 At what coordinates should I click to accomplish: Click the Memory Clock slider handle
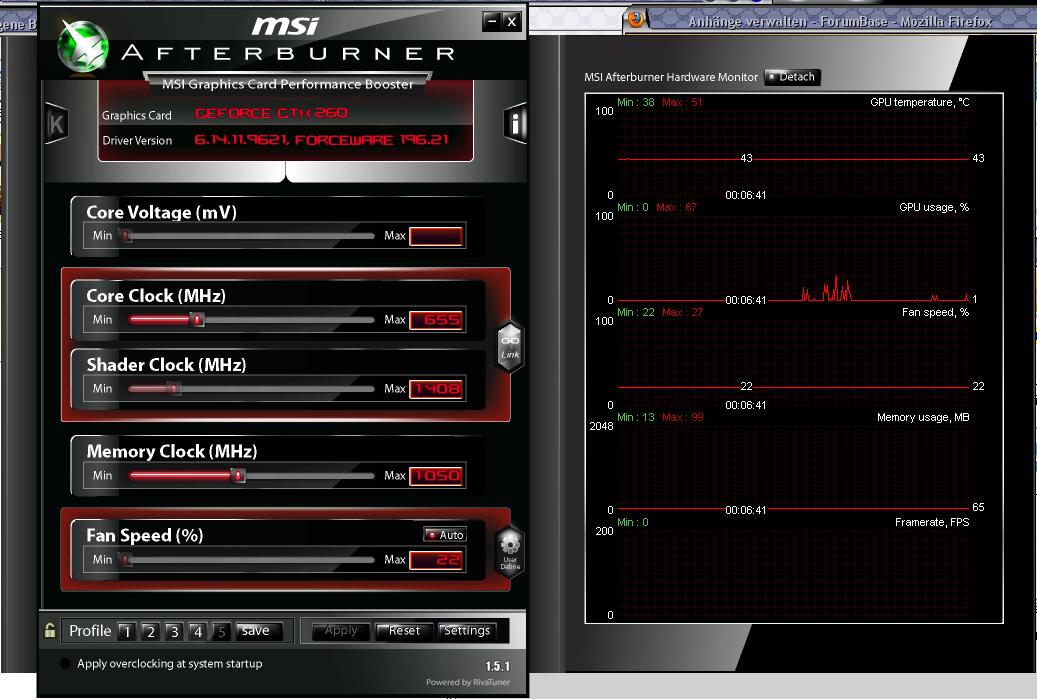pyautogui.click(x=238, y=475)
